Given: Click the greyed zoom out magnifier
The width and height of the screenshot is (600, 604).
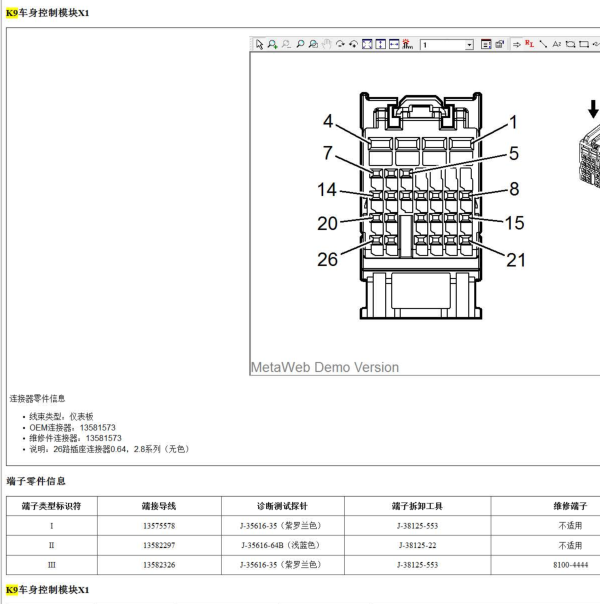Looking at the screenshot, I should [x=286, y=44].
